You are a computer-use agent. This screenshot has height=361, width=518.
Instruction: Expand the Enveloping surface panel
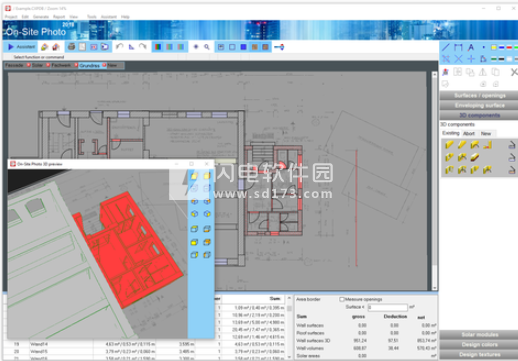[479, 105]
